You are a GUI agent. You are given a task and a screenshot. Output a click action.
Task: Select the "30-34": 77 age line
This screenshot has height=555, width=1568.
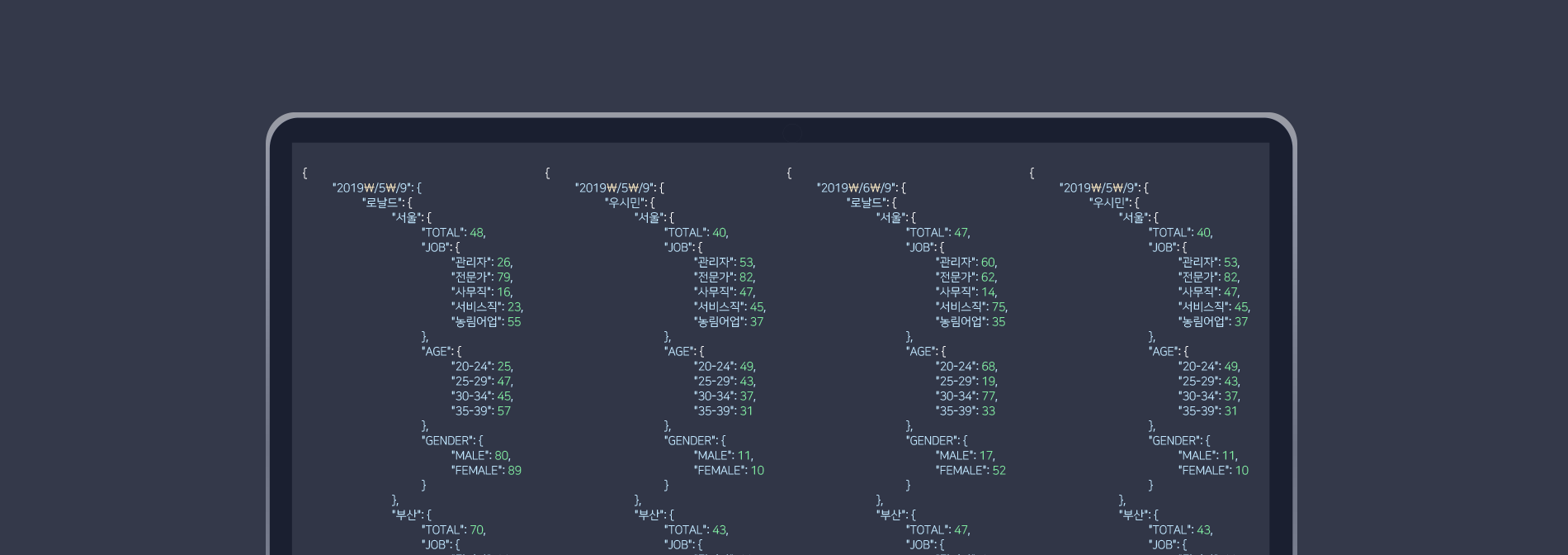pyautogui.click(x=966, y=396)
